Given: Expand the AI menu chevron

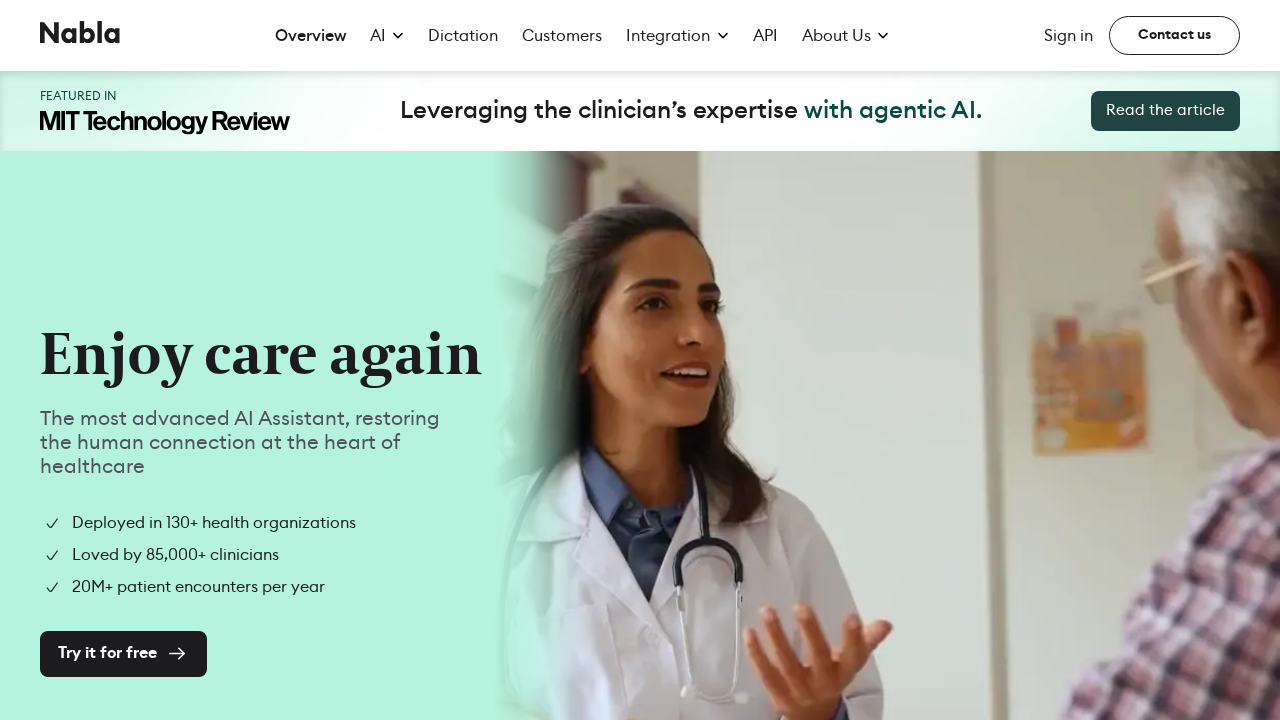Looking at the screenshot, I should click(398, 36).
